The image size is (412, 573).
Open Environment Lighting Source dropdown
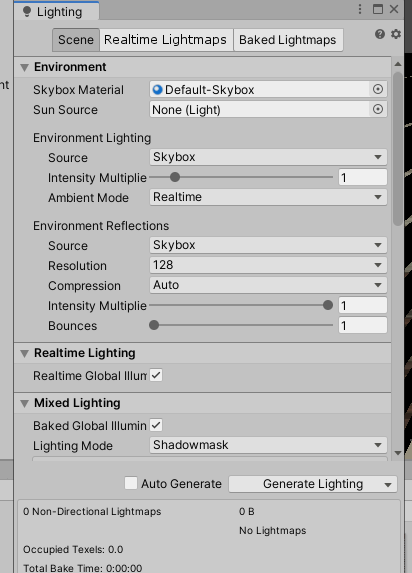click(268, 157)
